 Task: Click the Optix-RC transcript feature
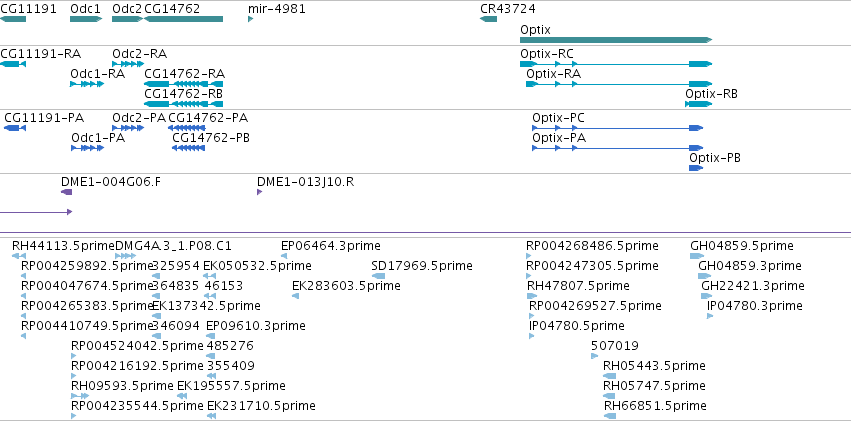coord(616,64)
